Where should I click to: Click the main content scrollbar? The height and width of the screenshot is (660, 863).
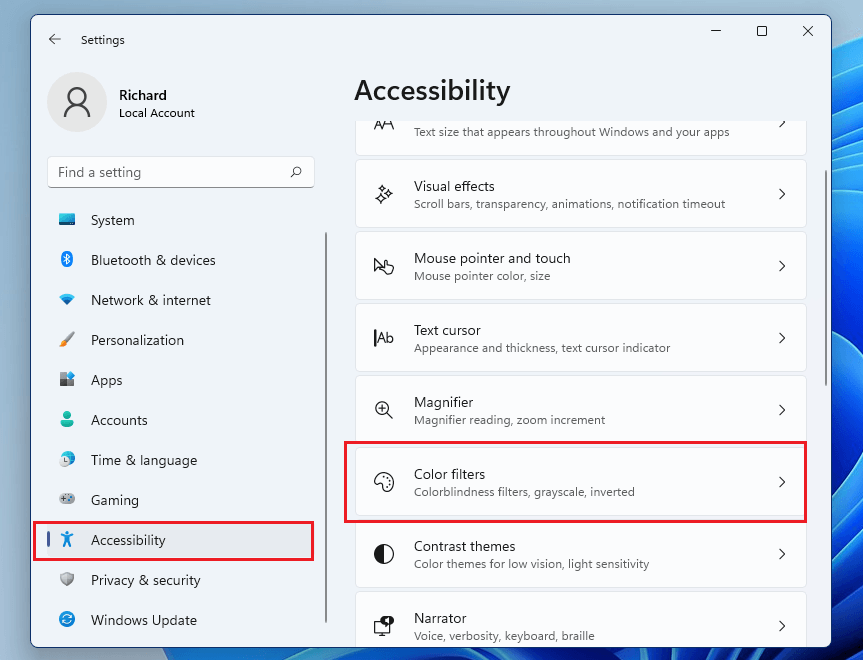pyautogui.click(x=826, y=278)
